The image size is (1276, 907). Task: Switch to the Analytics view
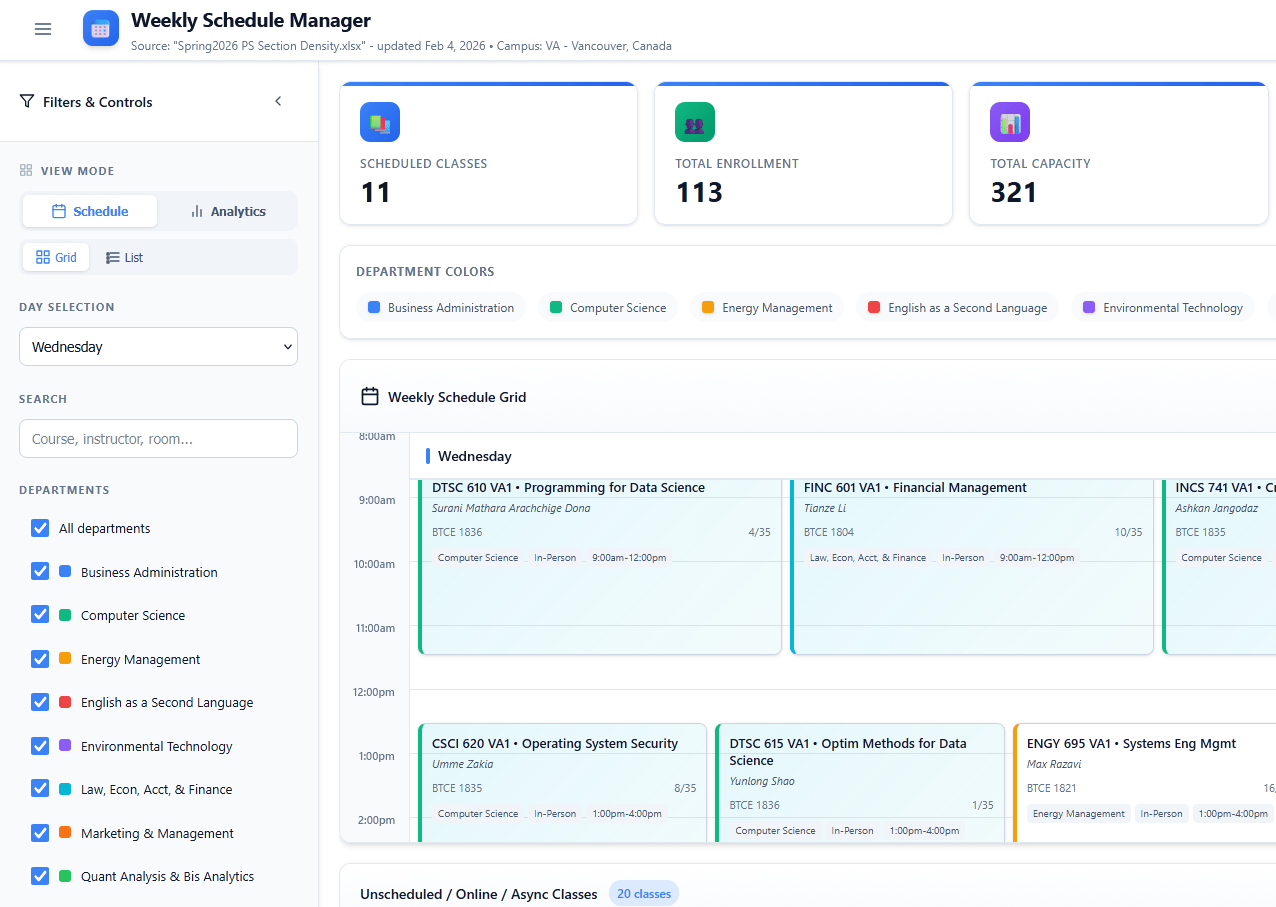(x=228, y=211)
